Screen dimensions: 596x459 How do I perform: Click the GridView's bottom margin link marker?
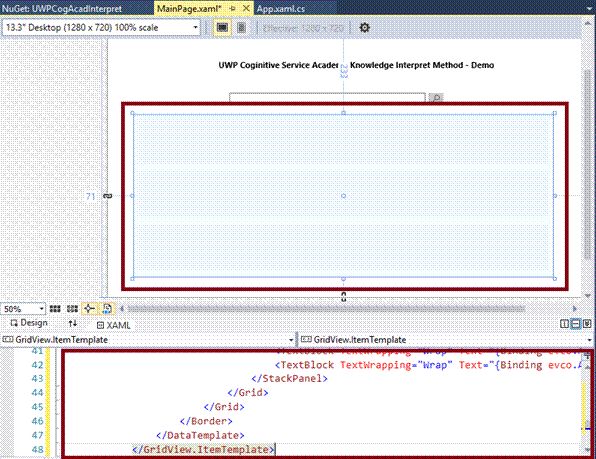[344, 297]
